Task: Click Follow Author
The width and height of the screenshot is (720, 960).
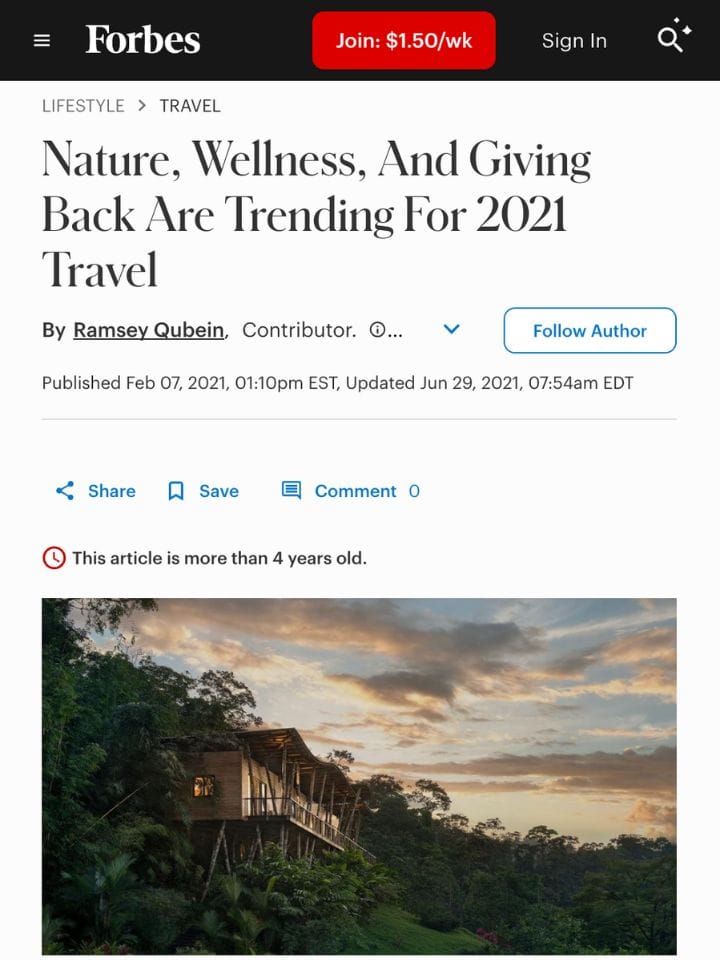Action: [x=590, y=330]
